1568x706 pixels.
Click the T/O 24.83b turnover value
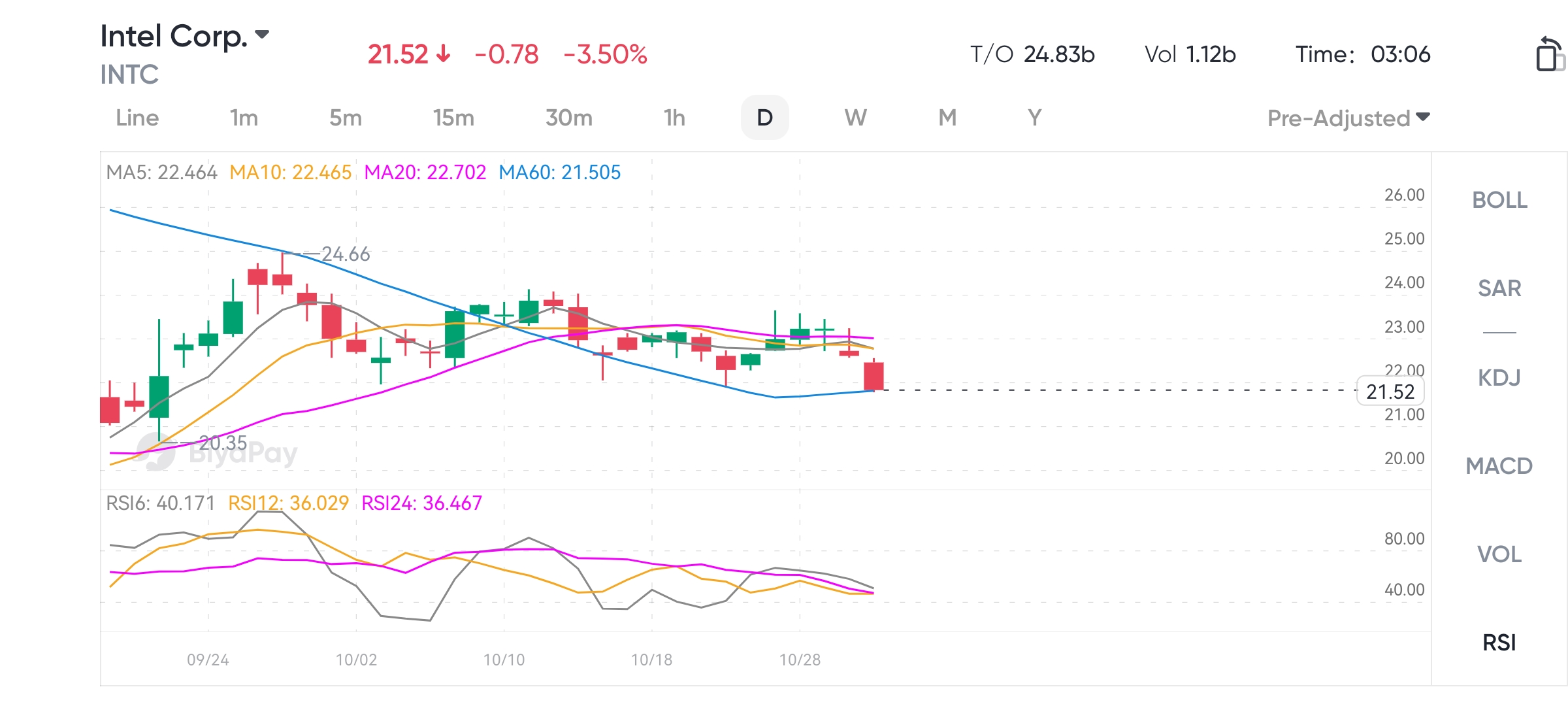point(1032,54)
